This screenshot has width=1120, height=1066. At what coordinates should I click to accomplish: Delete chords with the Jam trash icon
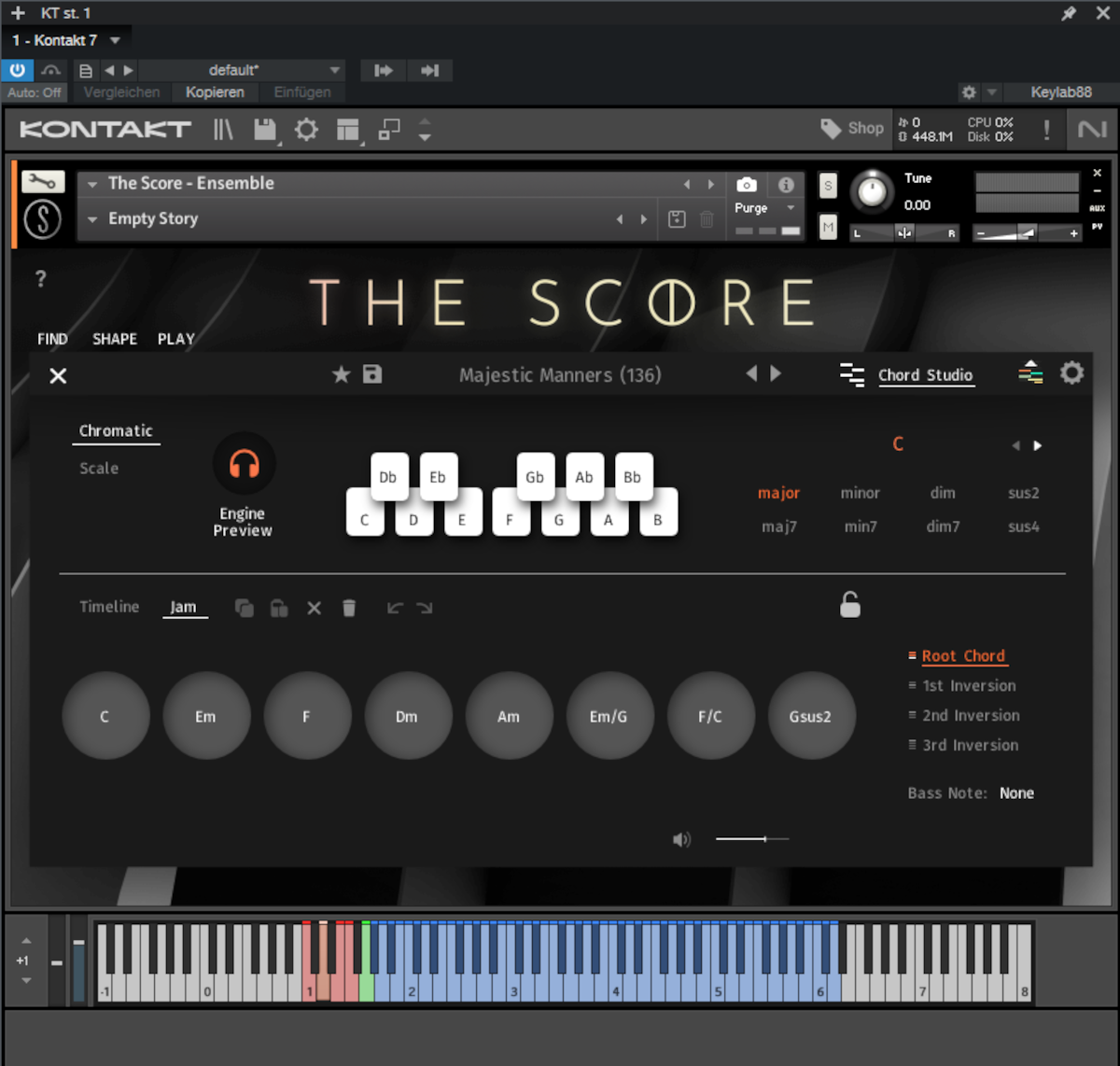tap(349, 608)
